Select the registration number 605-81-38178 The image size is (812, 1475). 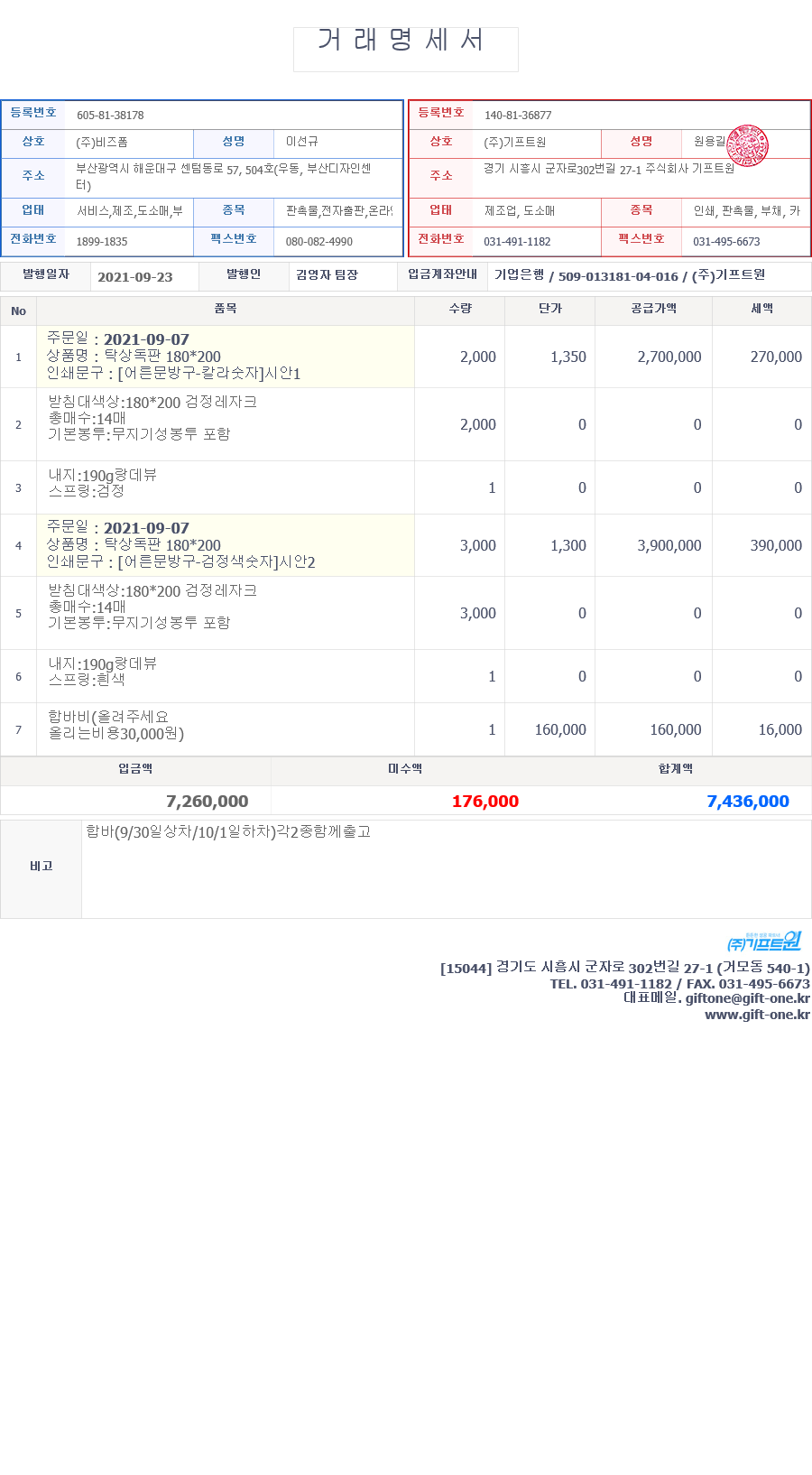click(110, 116)
